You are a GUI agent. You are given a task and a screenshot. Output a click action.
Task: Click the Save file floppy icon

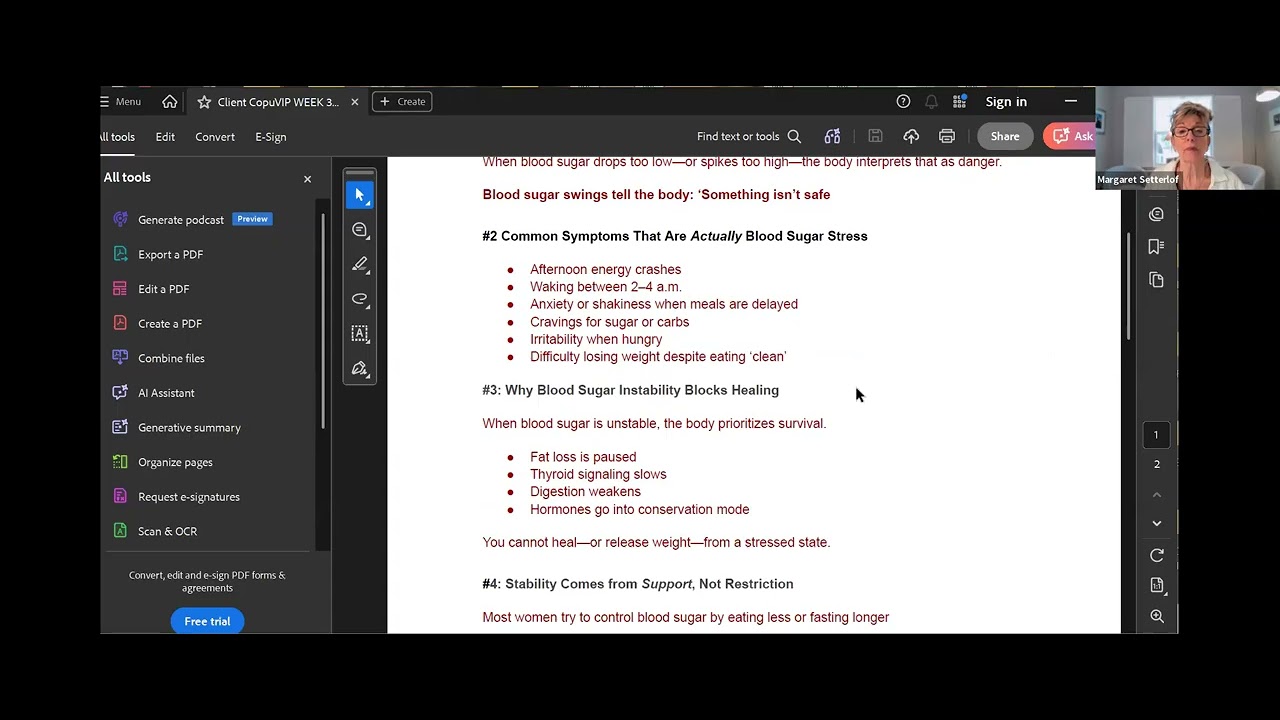tap(875, 136)
